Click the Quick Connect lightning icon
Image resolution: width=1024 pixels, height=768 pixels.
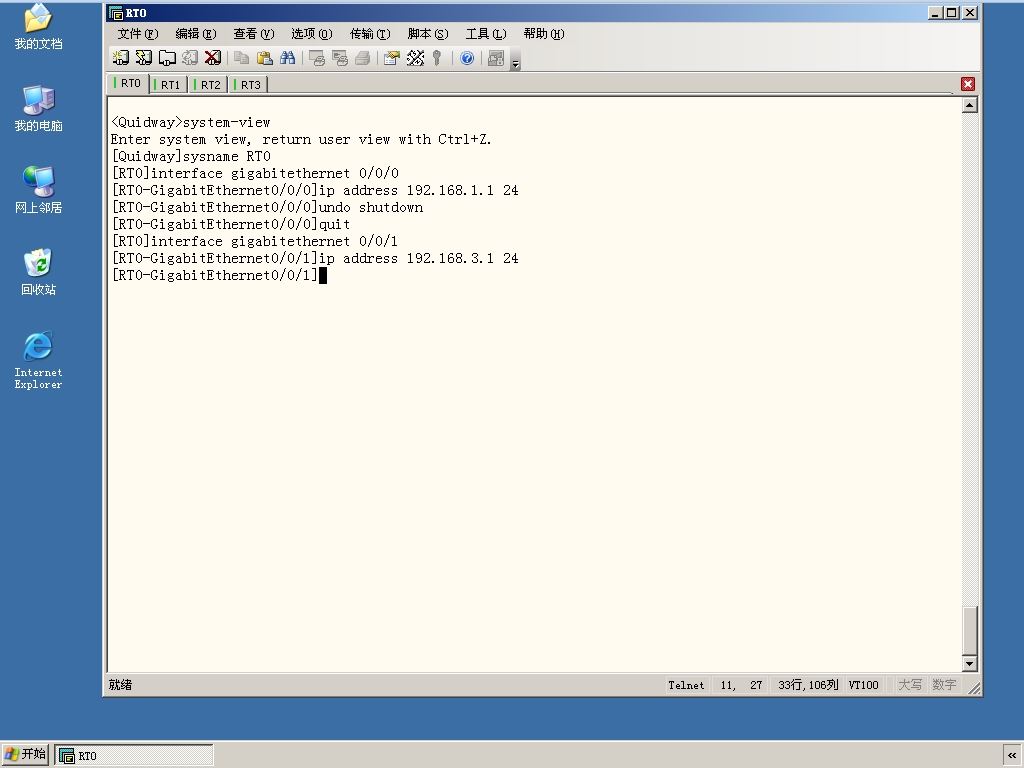(x=144, y=58)
